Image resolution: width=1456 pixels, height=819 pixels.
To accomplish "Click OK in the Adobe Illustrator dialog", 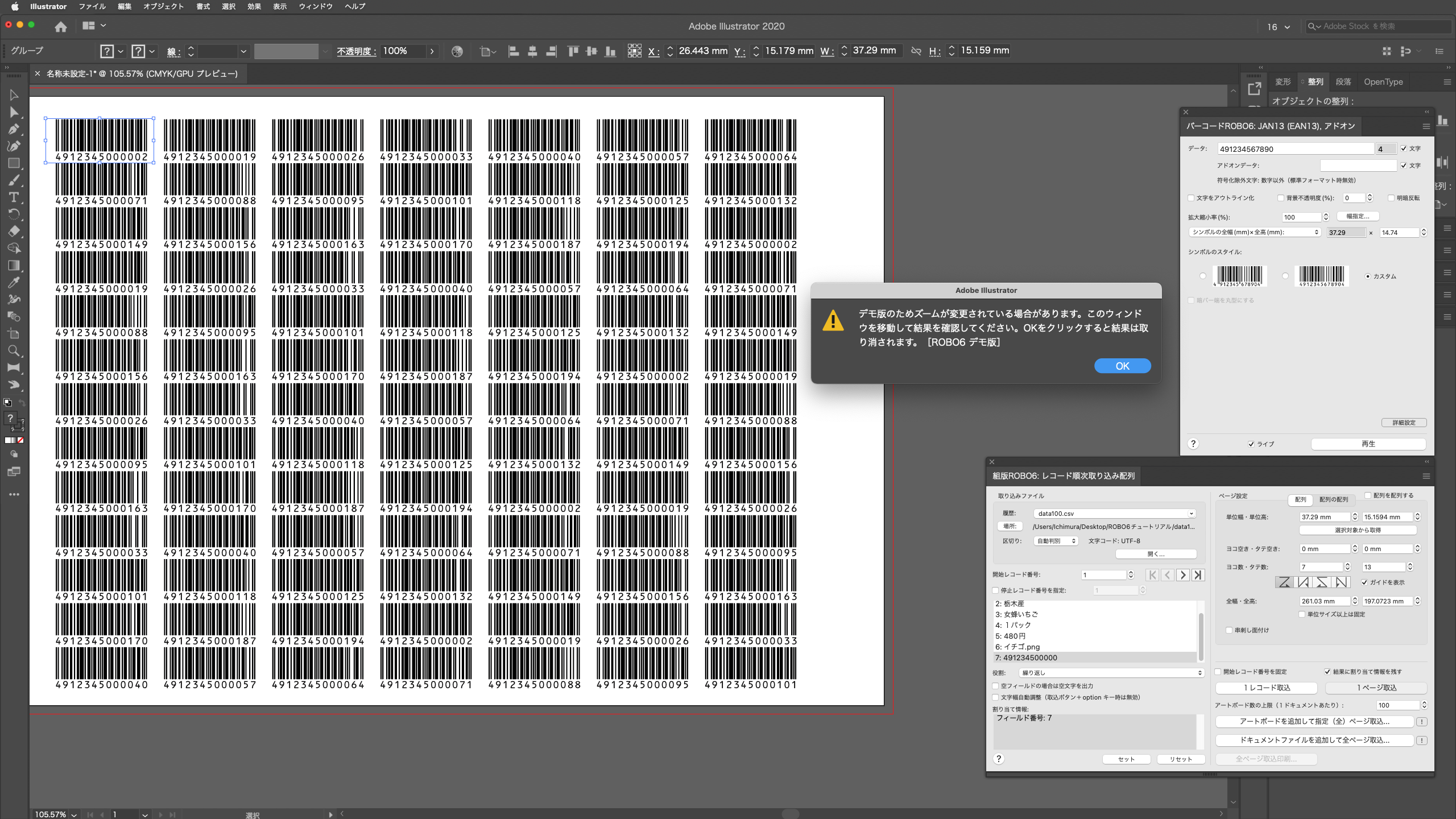I will tap(1122, 366).
